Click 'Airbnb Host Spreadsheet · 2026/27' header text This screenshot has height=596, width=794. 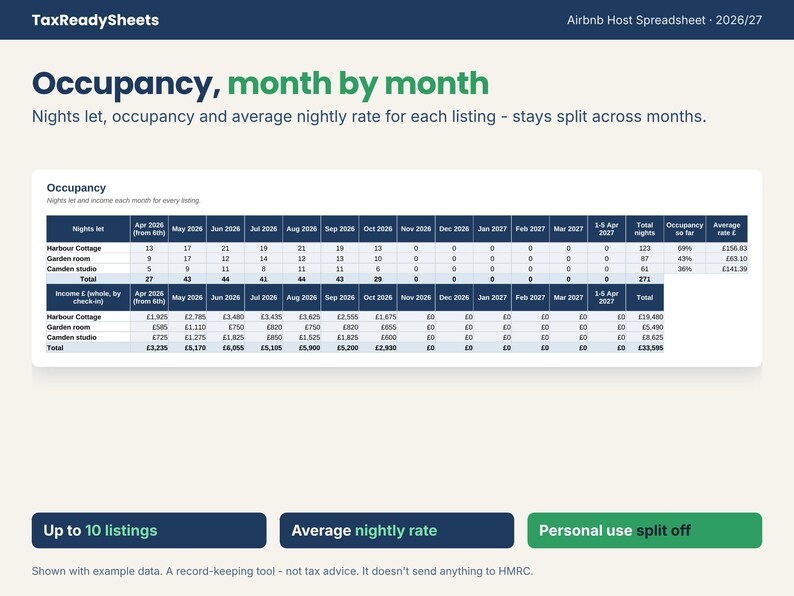tap(664, 20)
